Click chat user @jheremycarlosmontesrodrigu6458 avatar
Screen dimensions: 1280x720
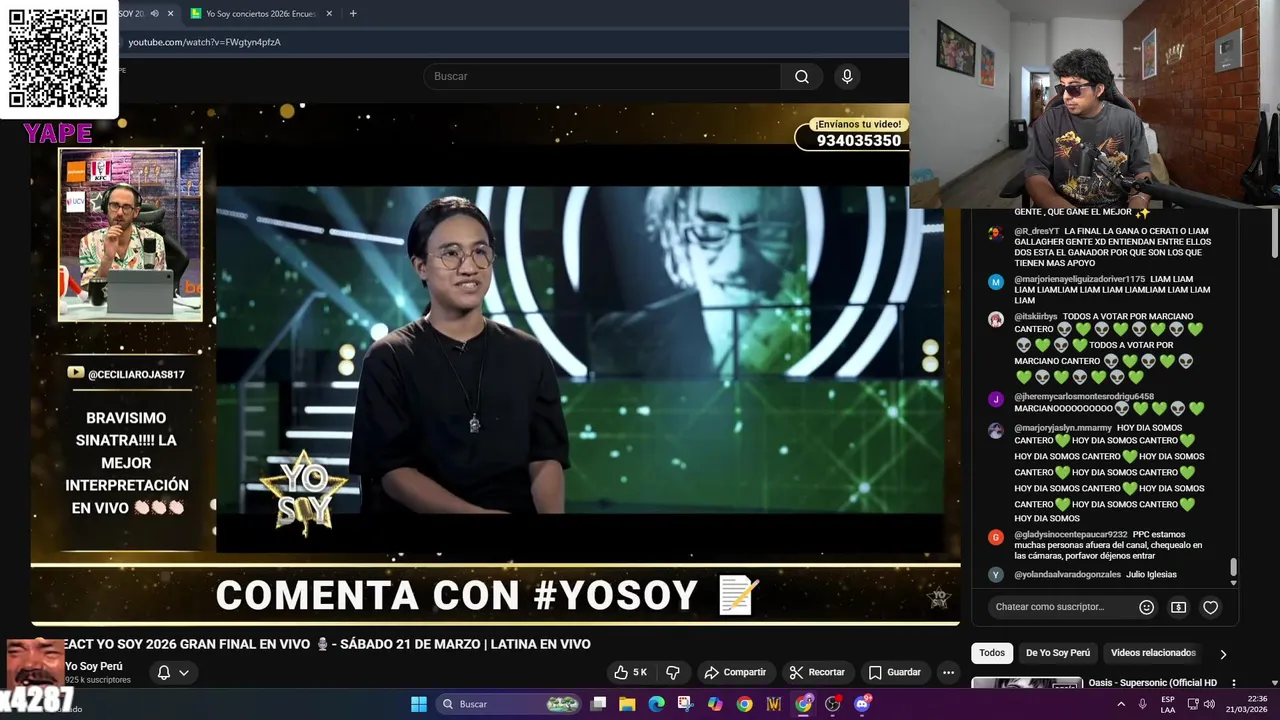click(995, 399)
